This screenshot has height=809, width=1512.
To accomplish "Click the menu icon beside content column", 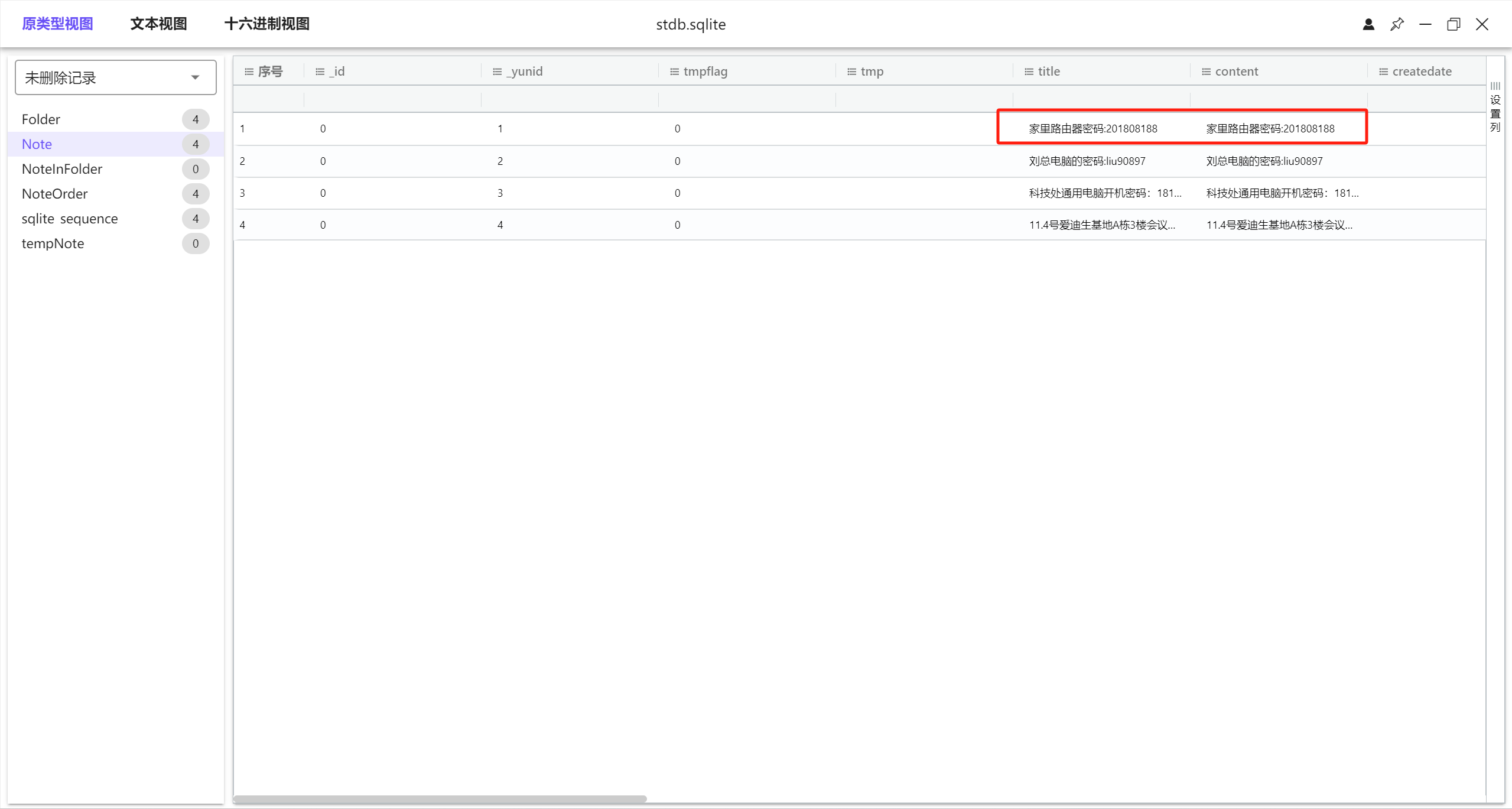I will click(1206, 72).
